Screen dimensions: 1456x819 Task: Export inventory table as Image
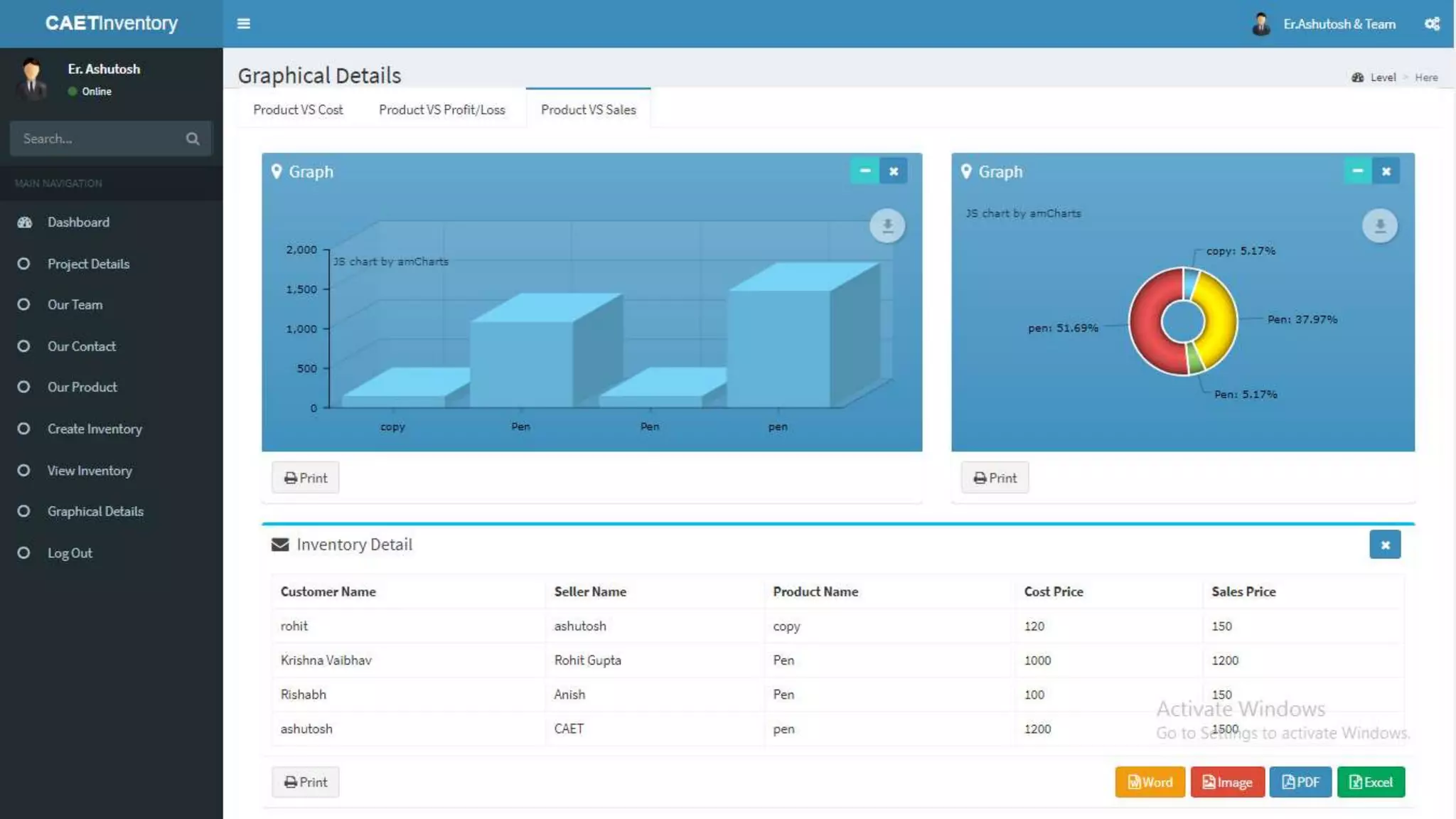point(1227,782)
